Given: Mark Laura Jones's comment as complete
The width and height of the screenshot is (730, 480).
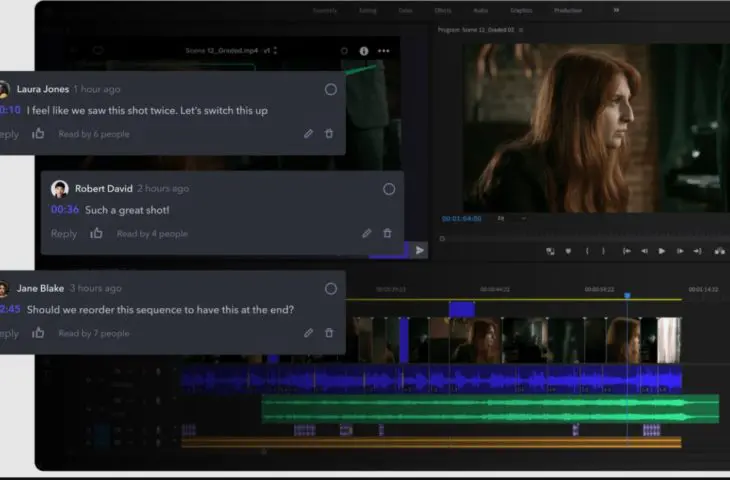Looking at the screenshot, I should click(330, 89).
